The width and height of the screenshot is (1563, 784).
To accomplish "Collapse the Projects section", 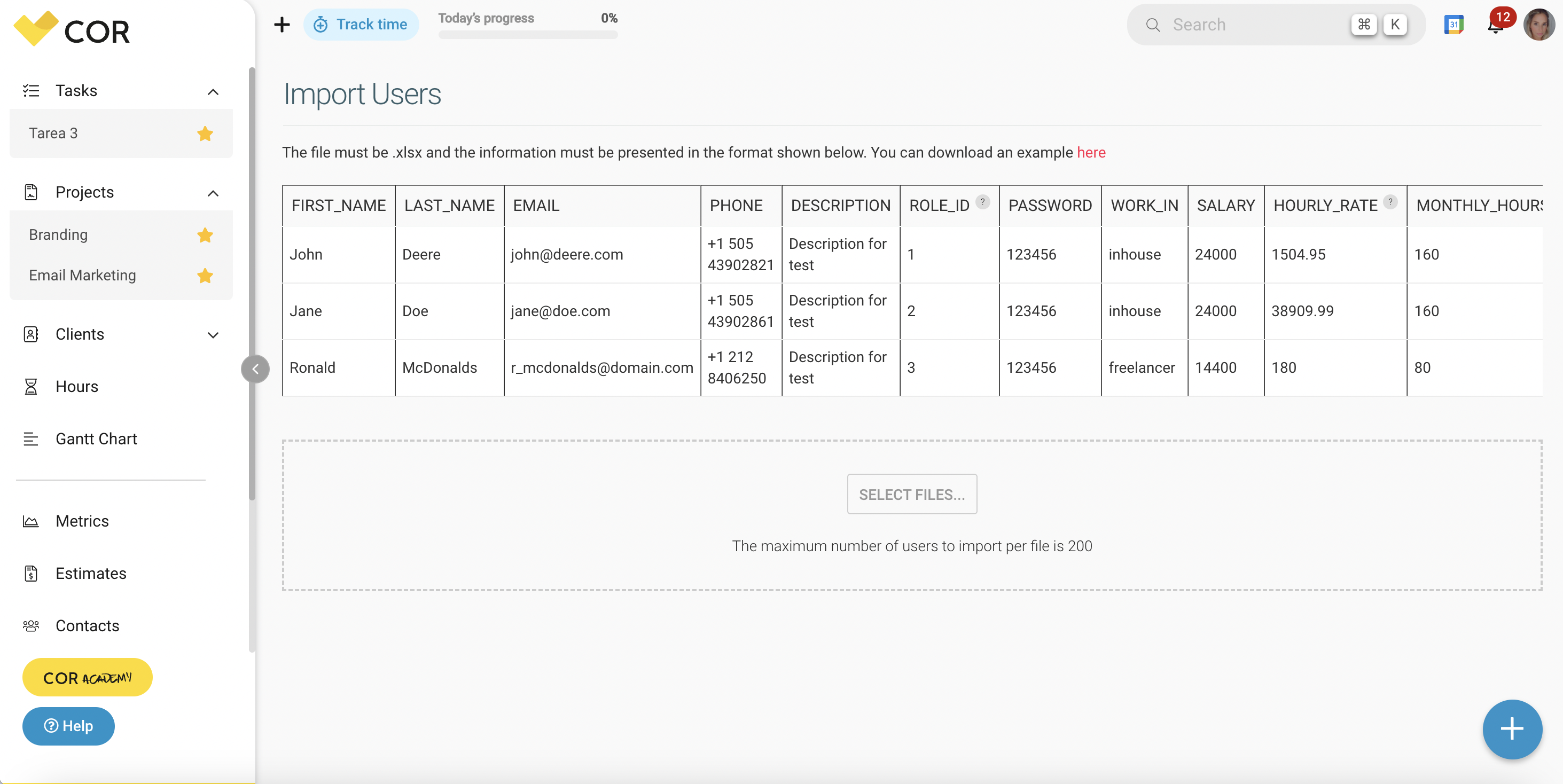I will point(213,193).
